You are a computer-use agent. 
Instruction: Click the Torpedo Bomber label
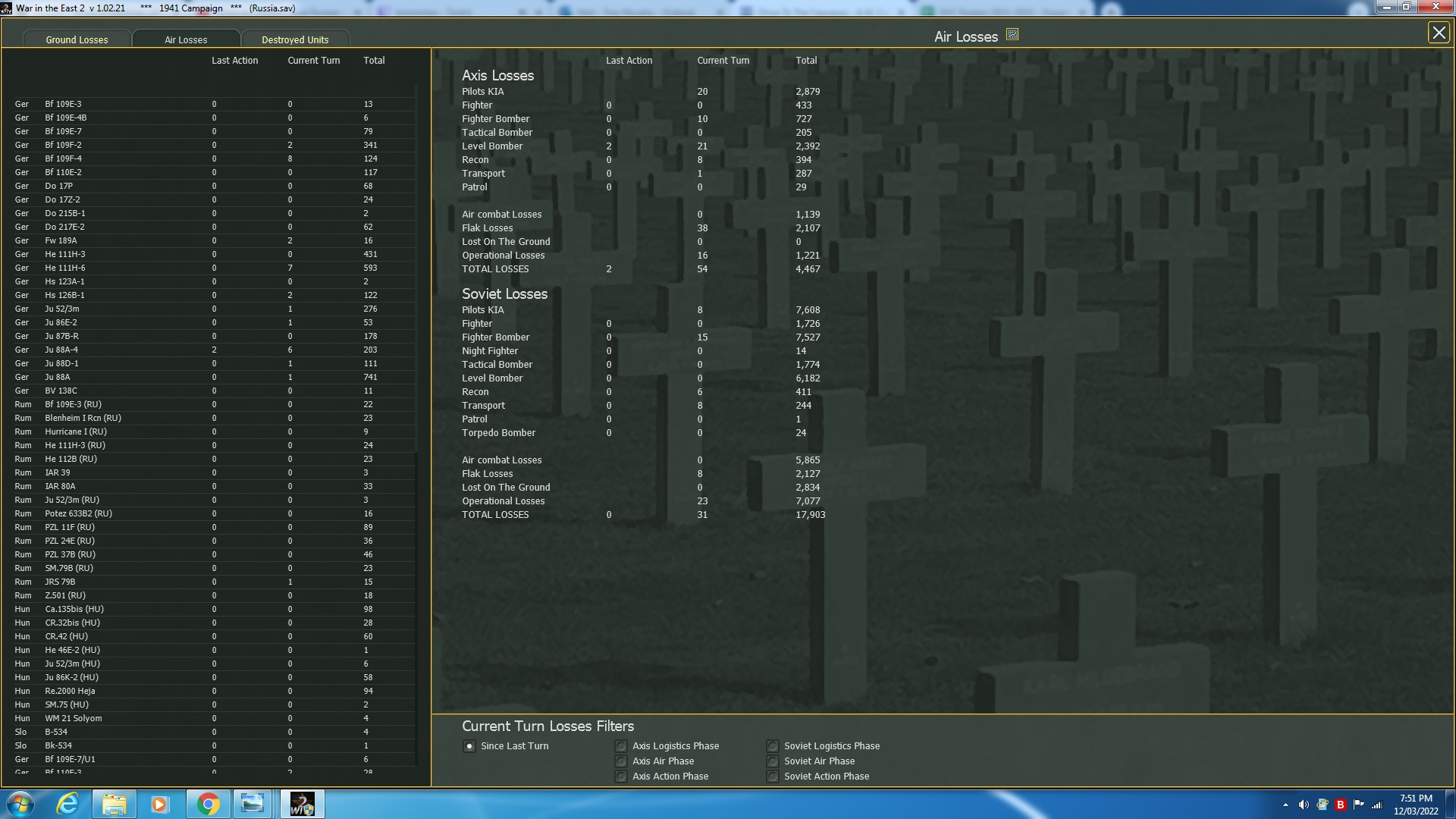(x=498, y=433)
